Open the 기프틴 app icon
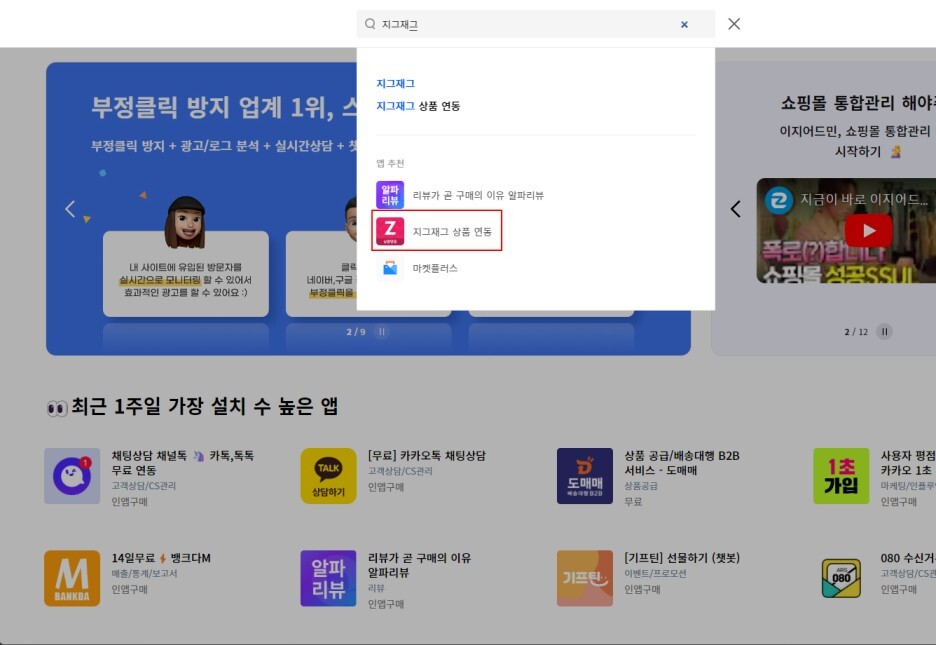 tap(585, 578)
